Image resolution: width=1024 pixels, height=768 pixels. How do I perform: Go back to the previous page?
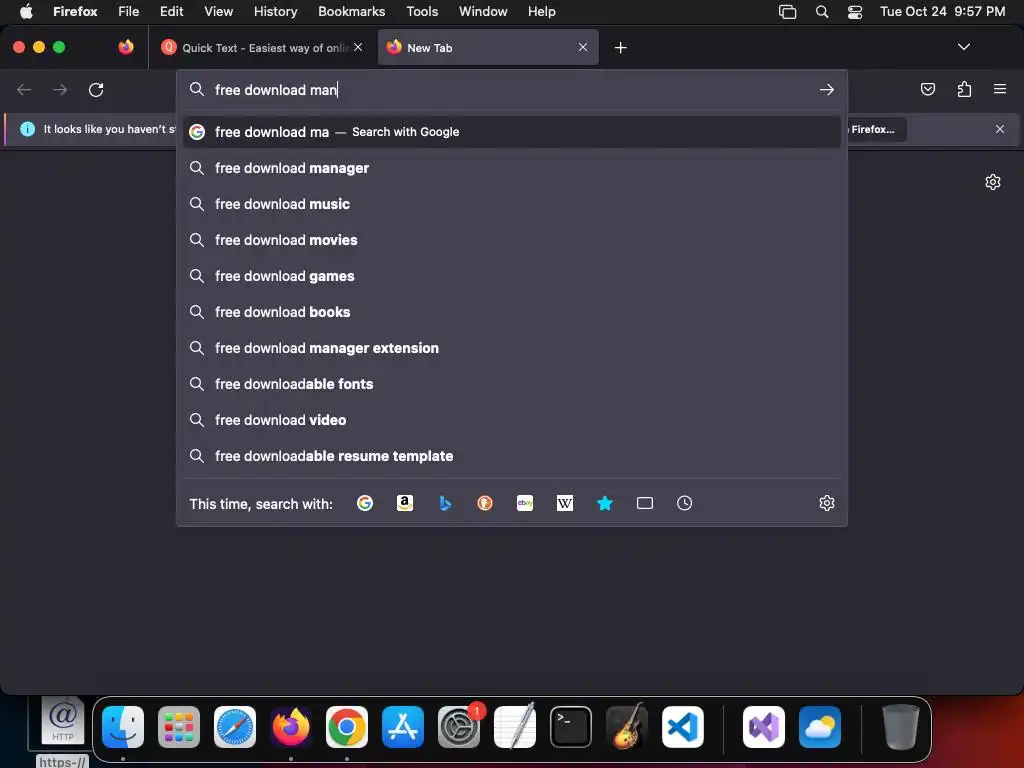point(24,89)
